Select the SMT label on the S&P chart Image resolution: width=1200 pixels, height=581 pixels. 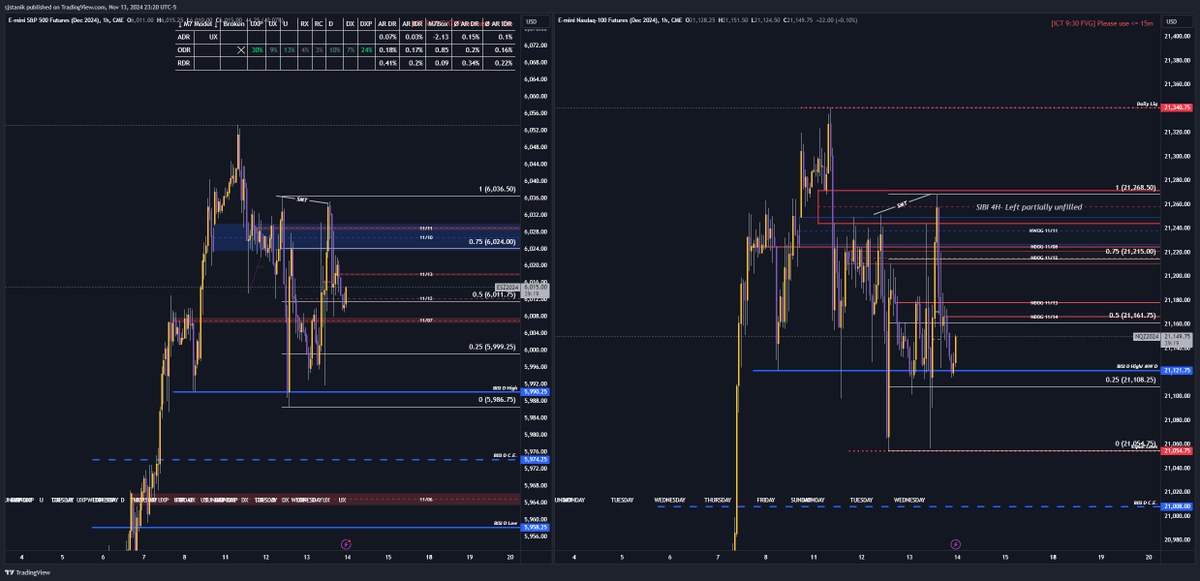(301, 200)
